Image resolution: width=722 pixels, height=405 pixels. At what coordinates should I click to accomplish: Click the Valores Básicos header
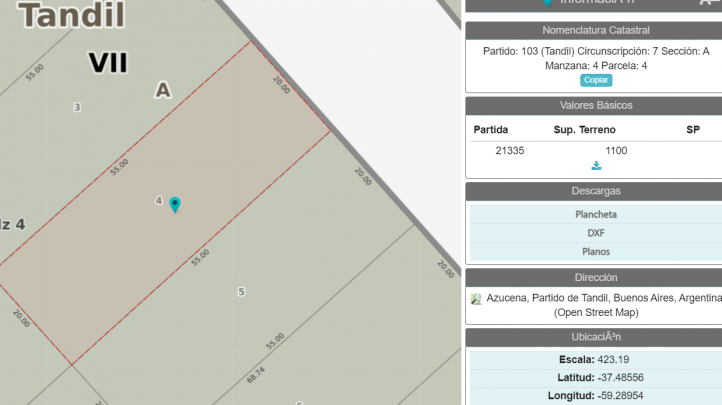coord(596,105)
